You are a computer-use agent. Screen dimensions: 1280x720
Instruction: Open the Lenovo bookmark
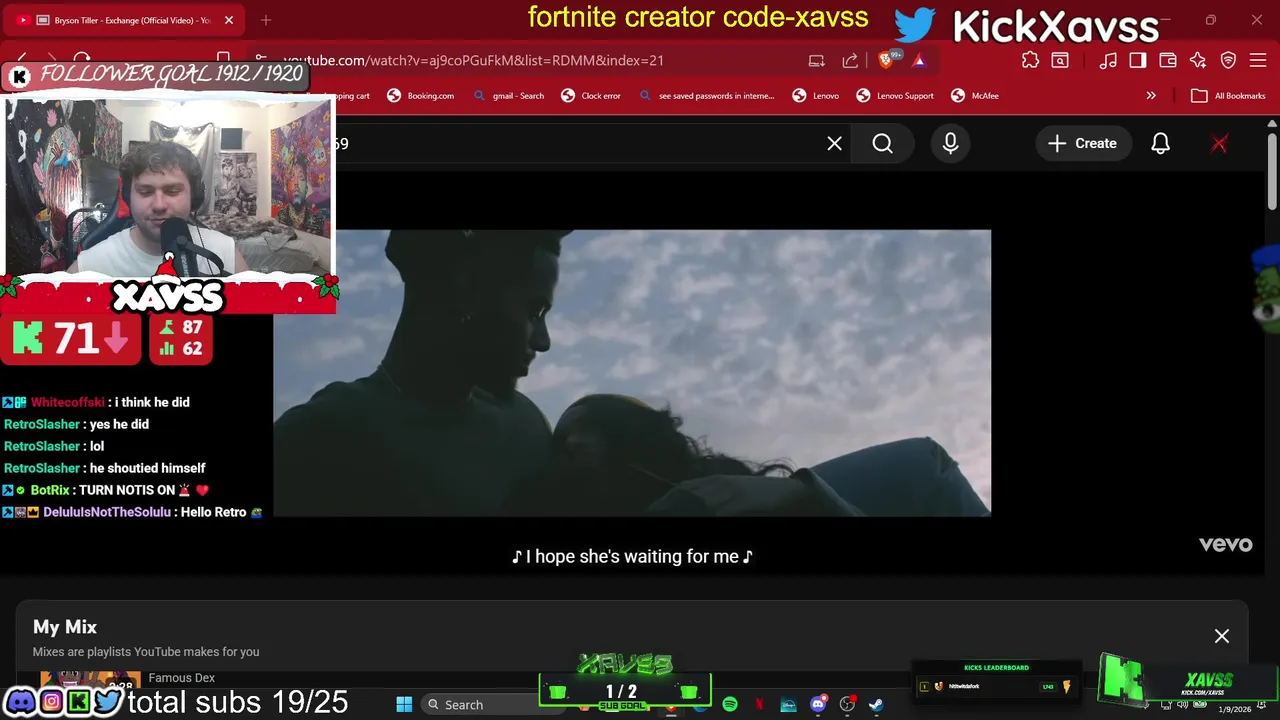point(816,96)
